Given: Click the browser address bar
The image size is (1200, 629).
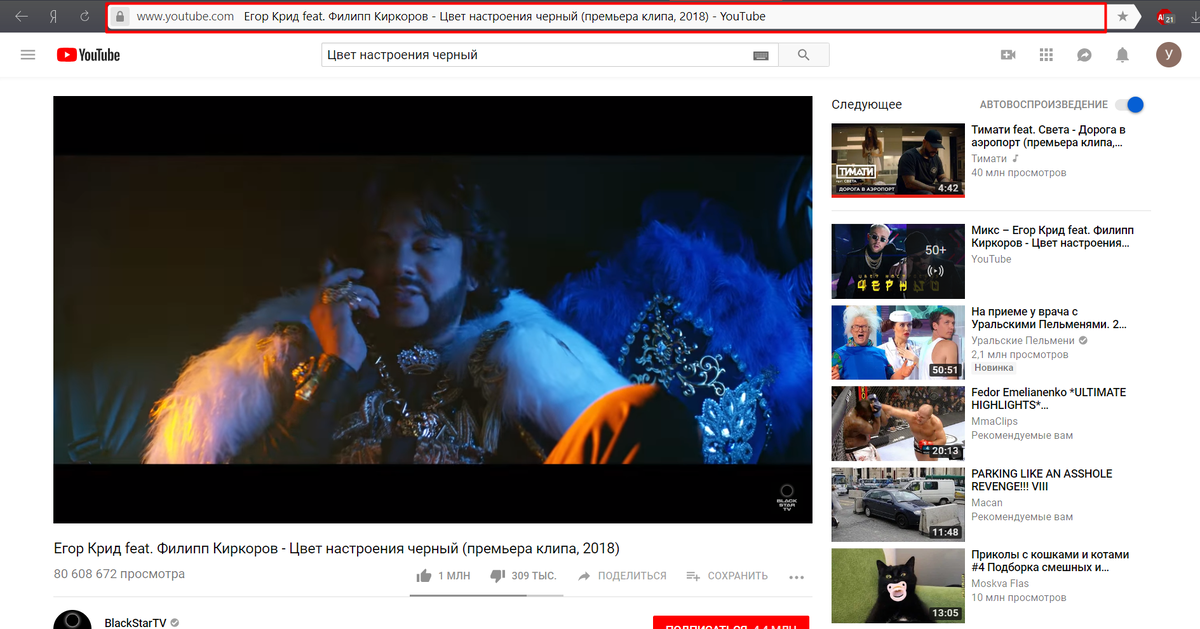Looking at the screenshot, I should click(x=606, y=17).
